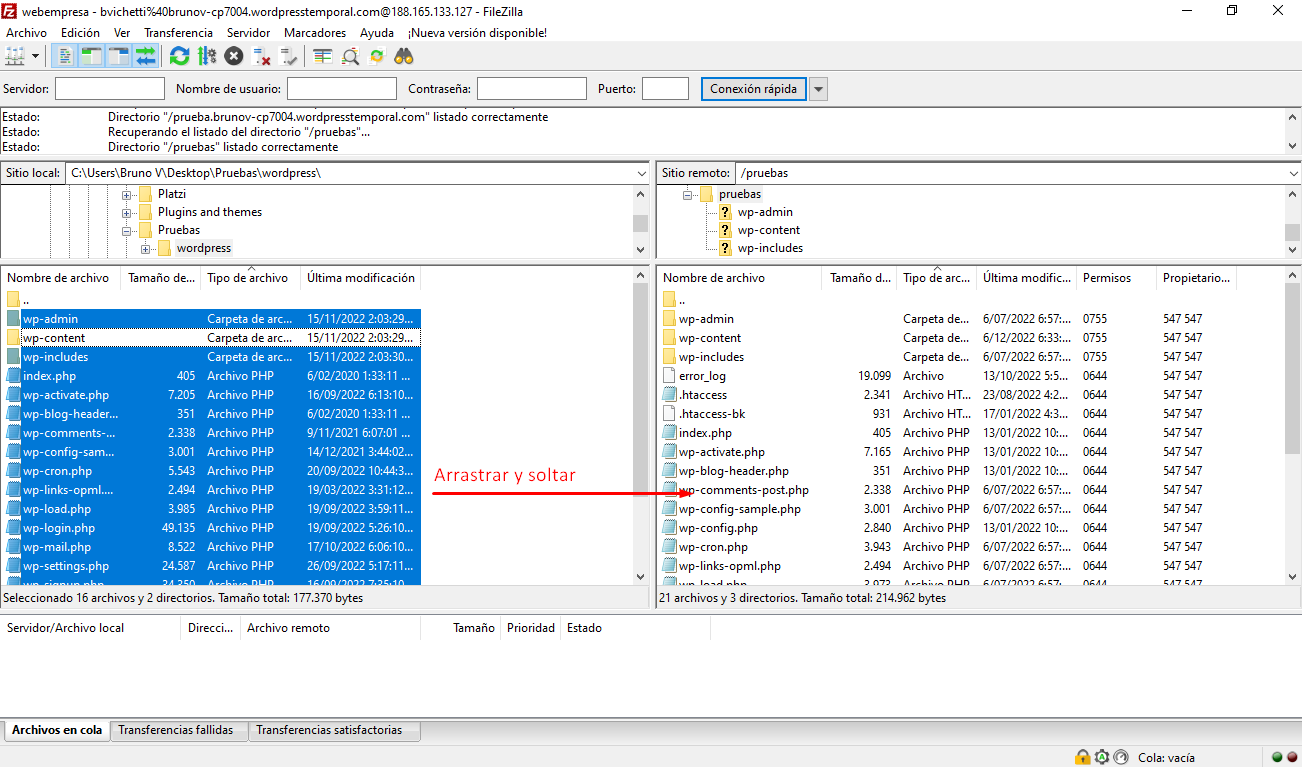Open Sitio remoto path dropdown
The image size is (1302, 767).
point(1293,173)
